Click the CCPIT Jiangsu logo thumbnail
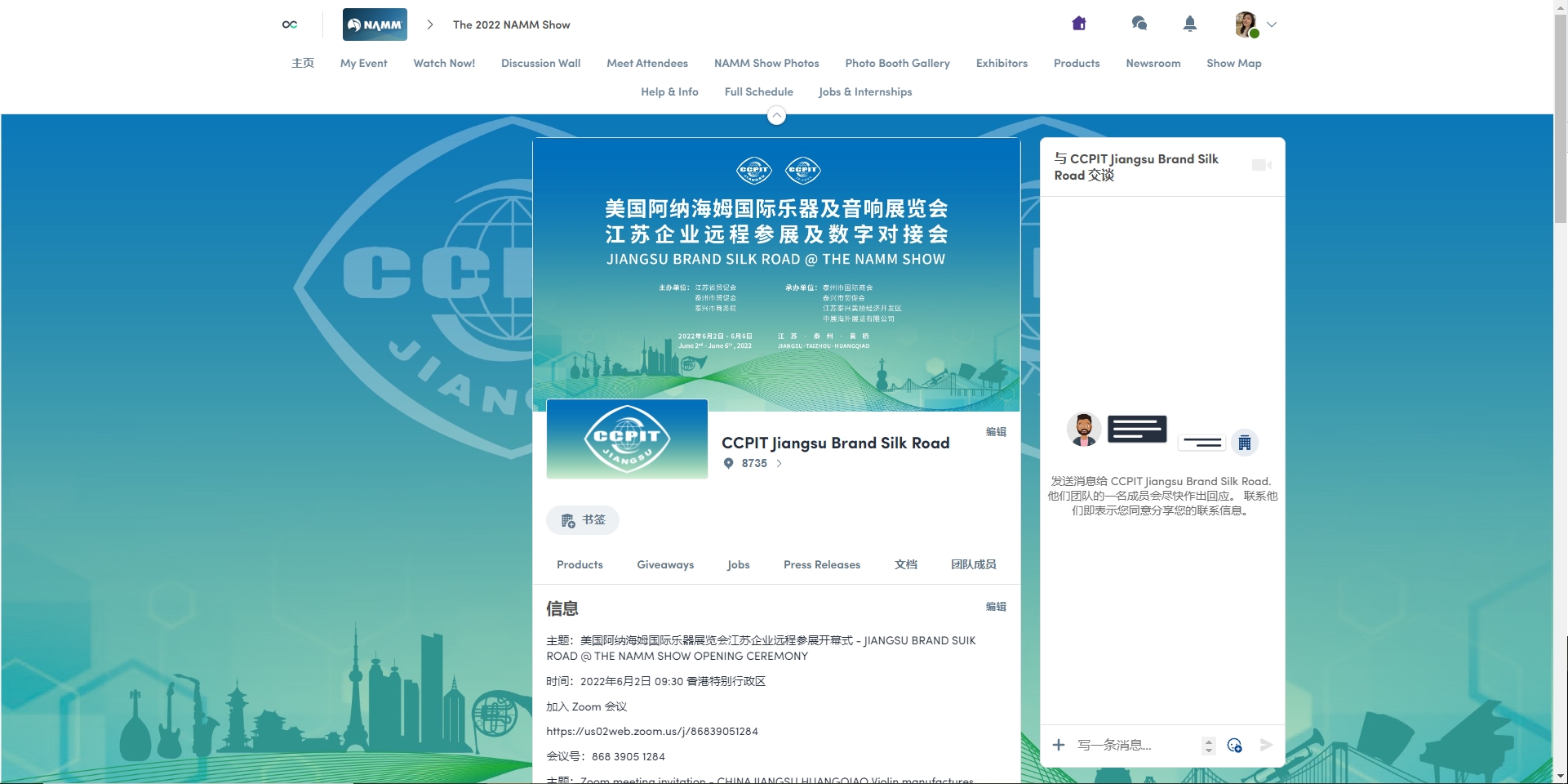Screen dimensions: 1568x784 tap(627, 439)
